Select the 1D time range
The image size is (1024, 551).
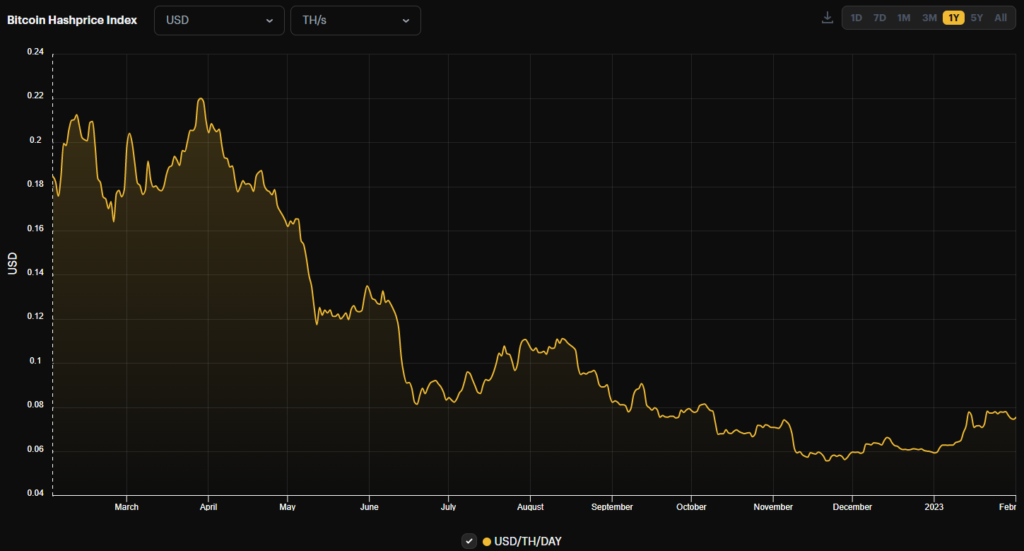tap(856, 18)
